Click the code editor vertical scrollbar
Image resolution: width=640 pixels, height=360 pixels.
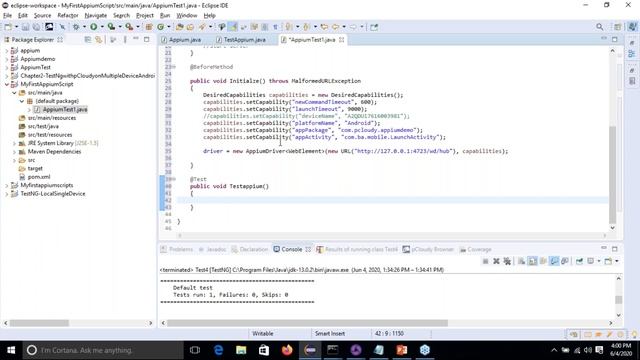point(612,176)
